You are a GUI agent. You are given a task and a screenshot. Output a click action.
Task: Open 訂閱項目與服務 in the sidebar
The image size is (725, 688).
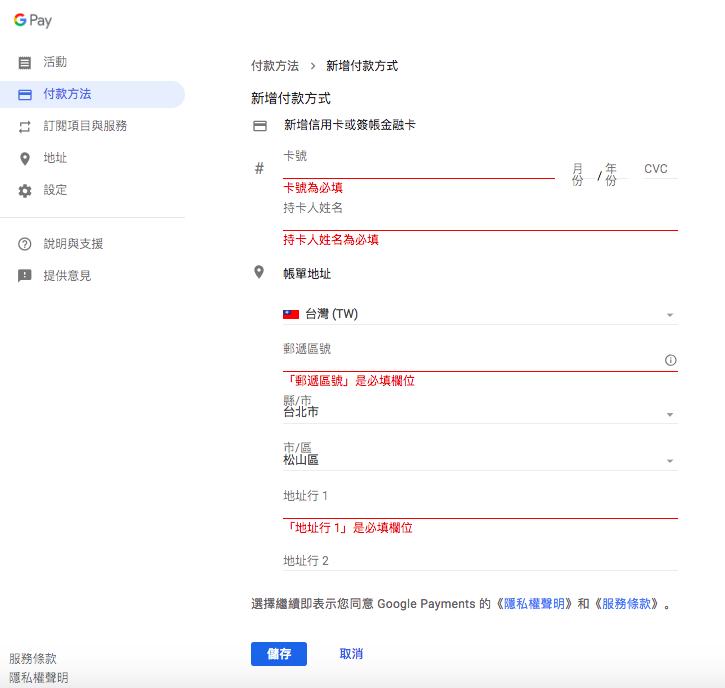tap(92, 126)
